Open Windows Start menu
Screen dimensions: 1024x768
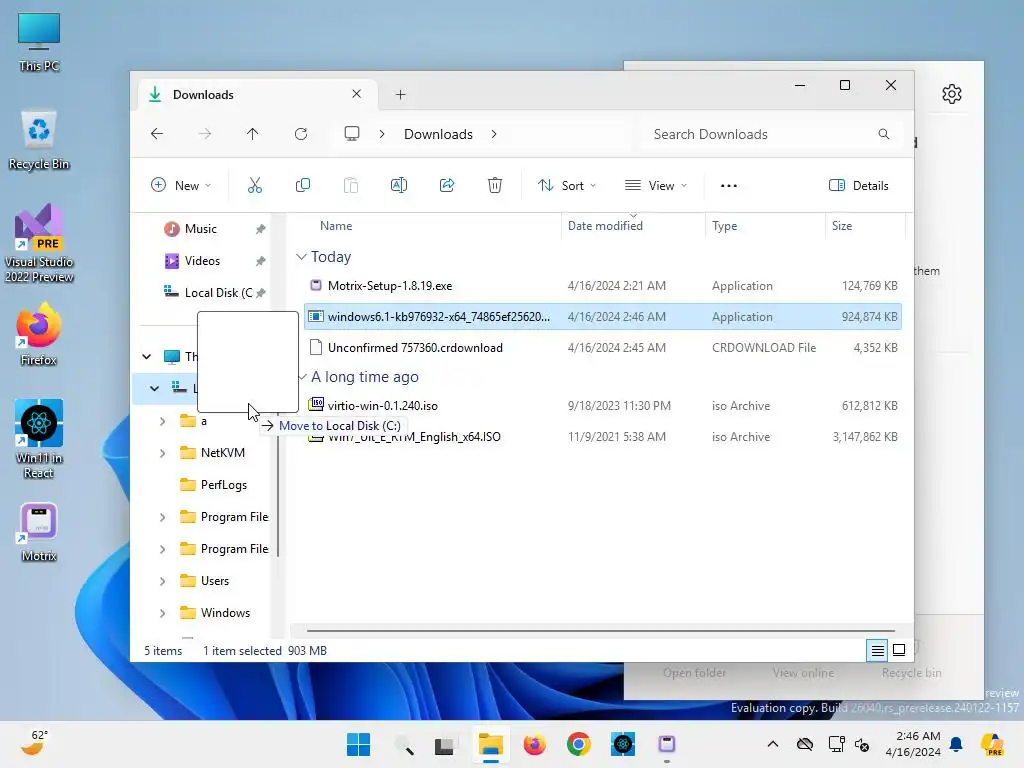point(358,744)
